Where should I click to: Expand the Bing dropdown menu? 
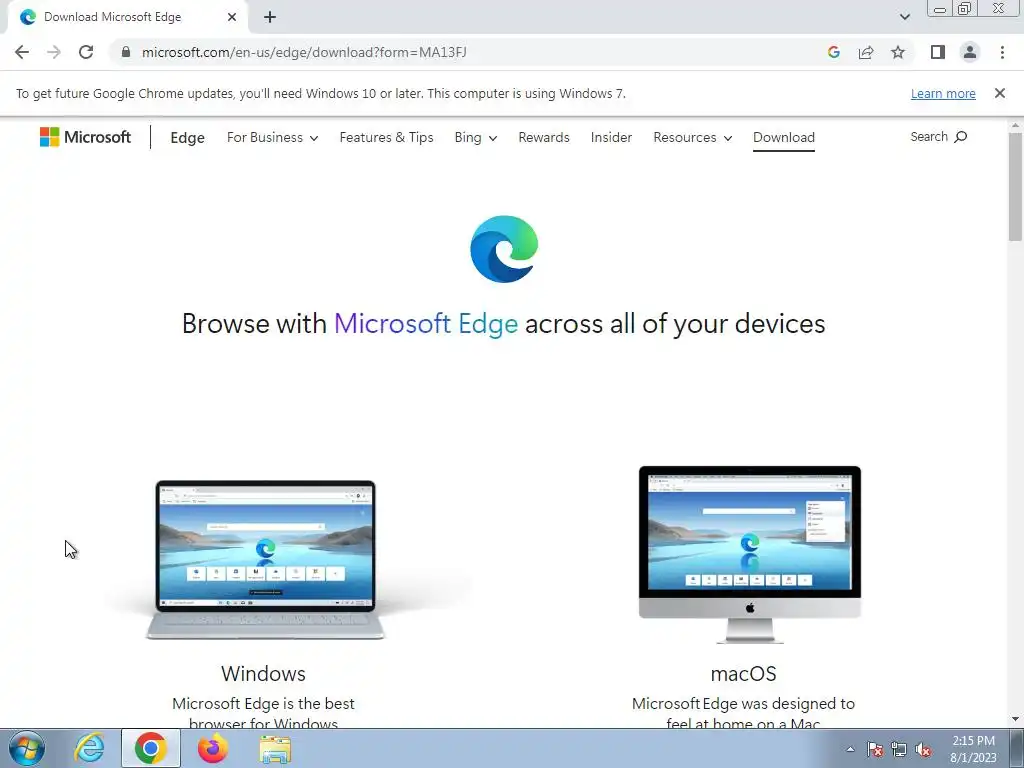475,138
